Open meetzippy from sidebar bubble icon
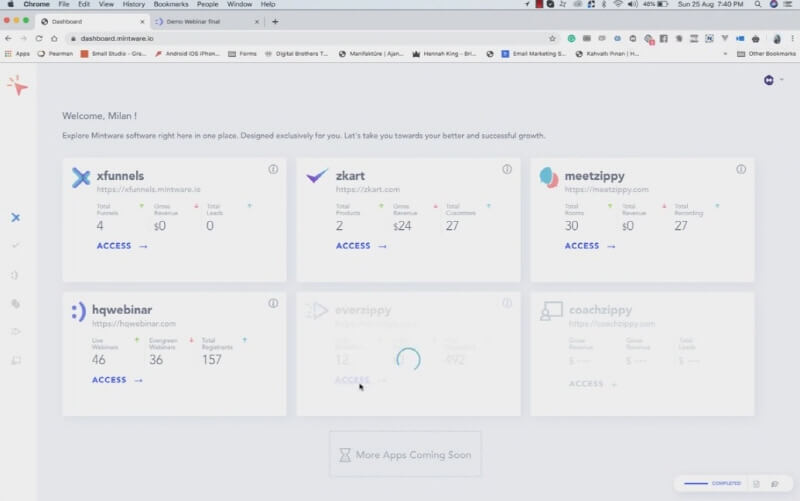800x501 pixels. coord(16,304)
